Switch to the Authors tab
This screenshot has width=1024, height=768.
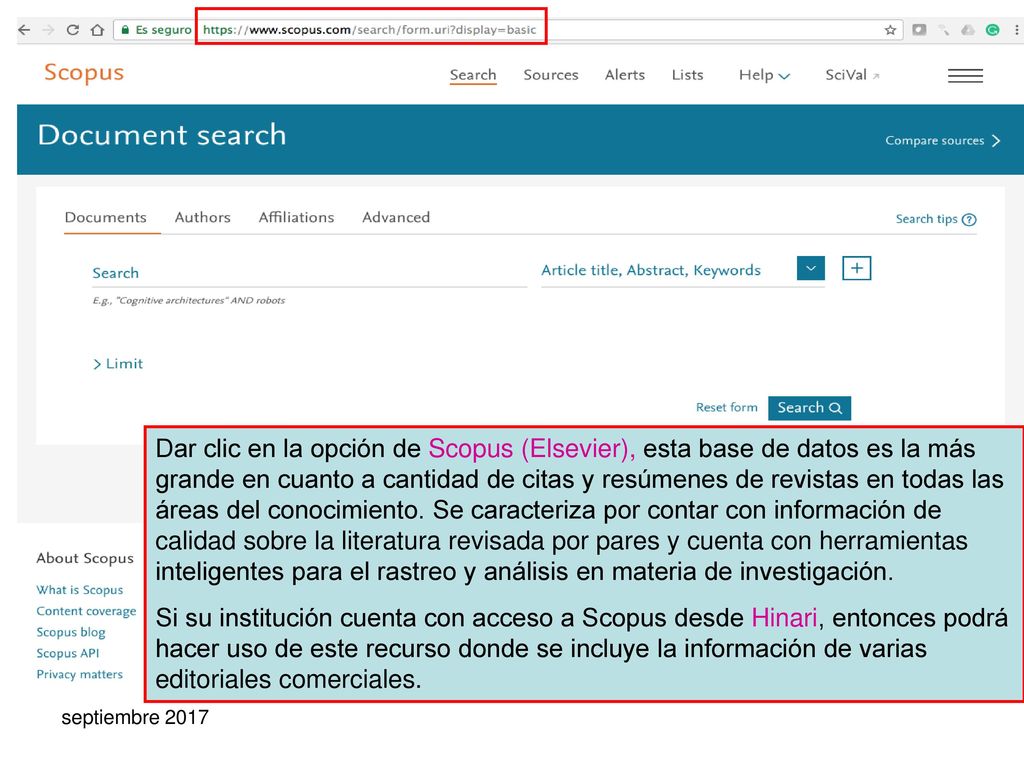point(202,217)
